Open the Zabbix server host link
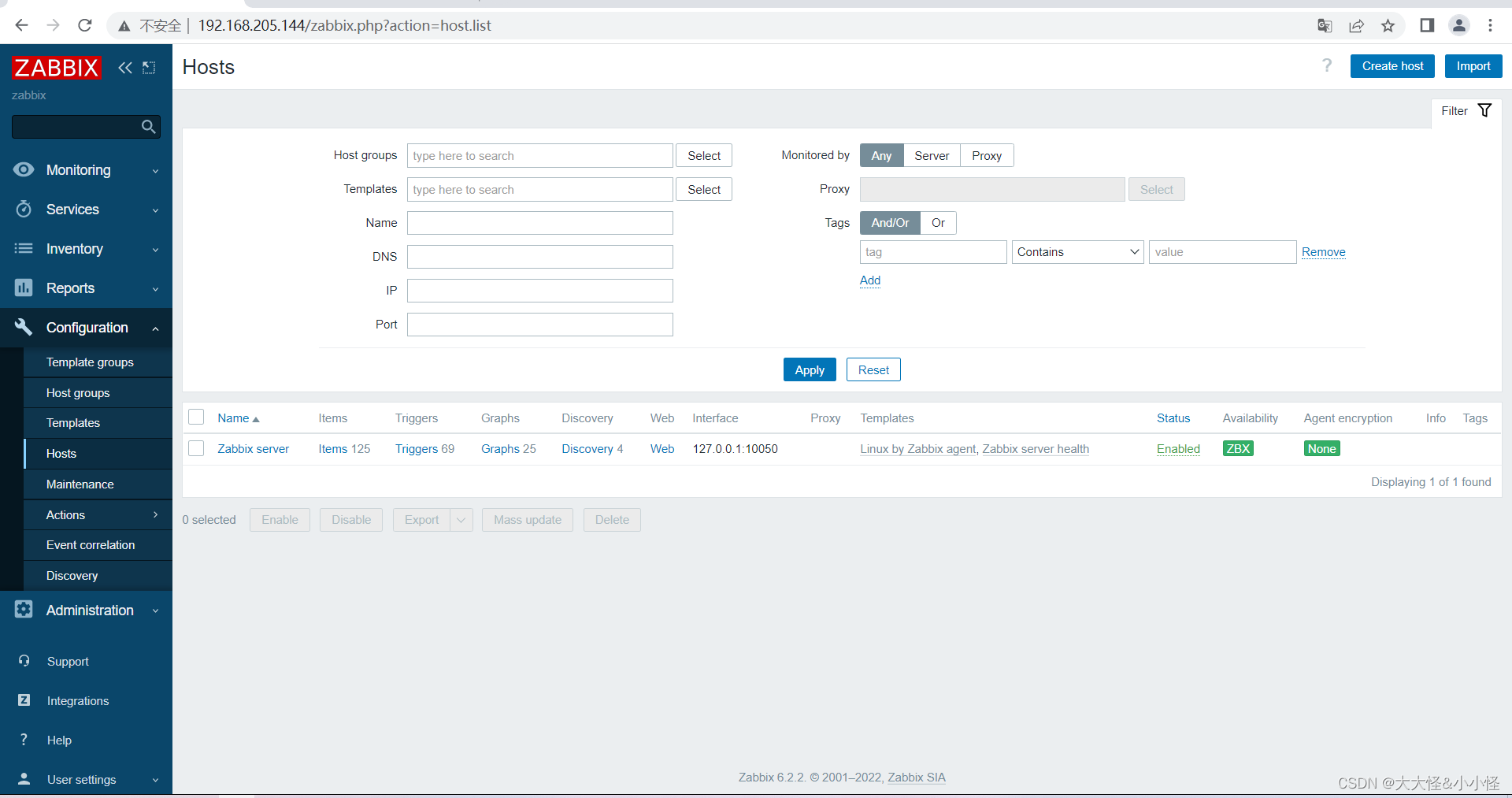Viewport: 1512px width, 798px height. (x=253, y=448)
